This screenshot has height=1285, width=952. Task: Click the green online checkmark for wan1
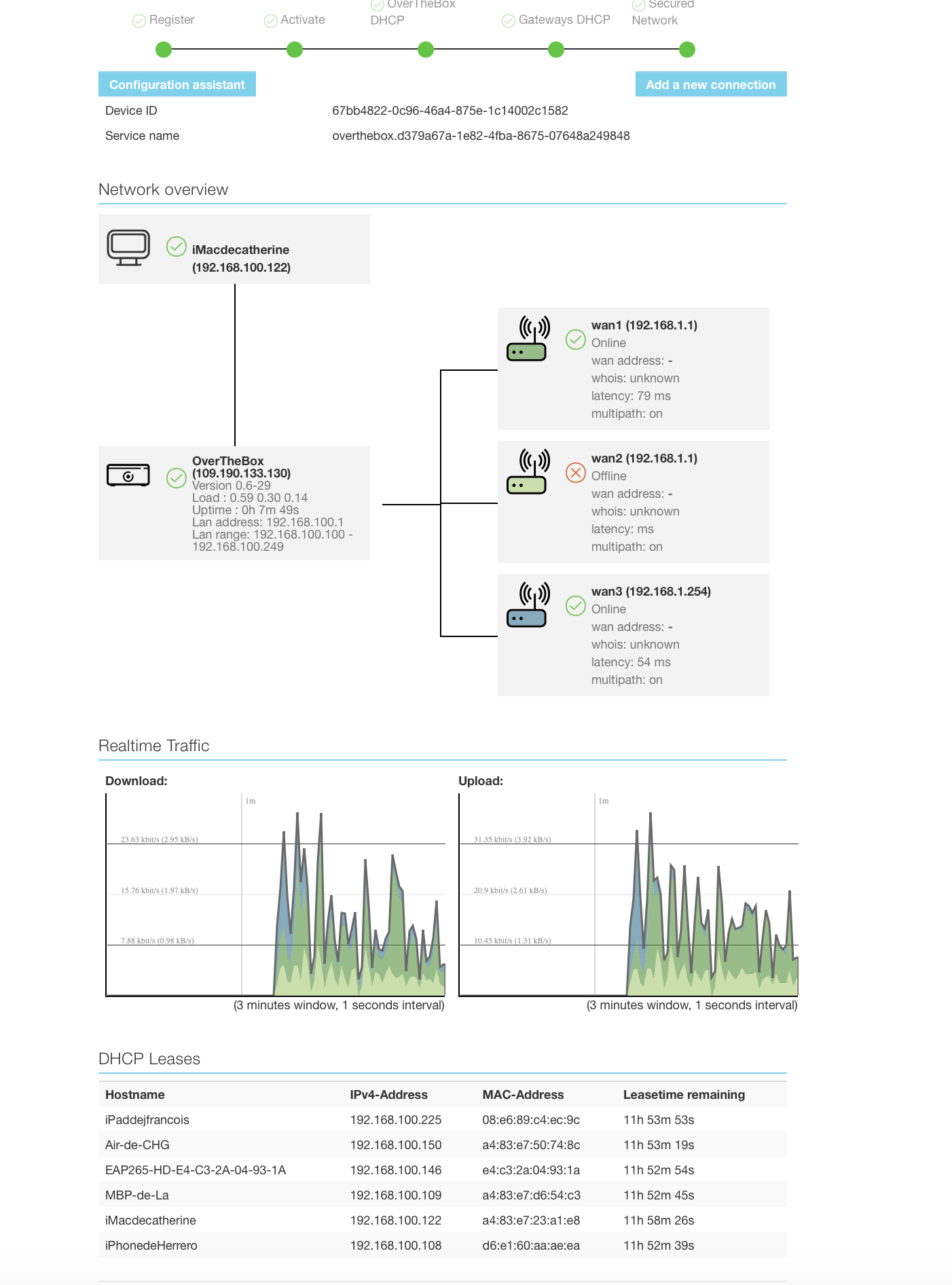[576, 339]
